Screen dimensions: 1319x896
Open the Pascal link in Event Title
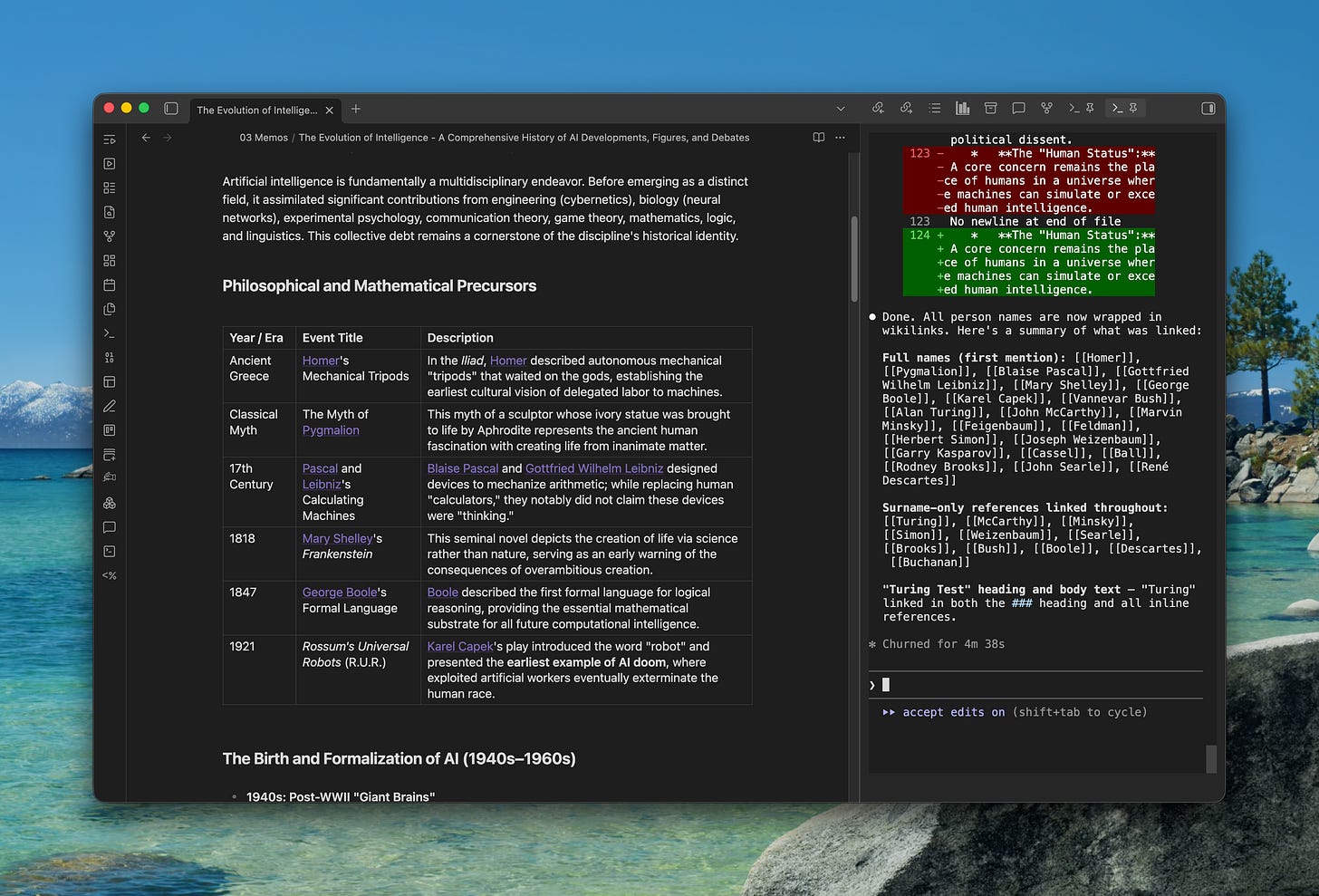point(320,468)
